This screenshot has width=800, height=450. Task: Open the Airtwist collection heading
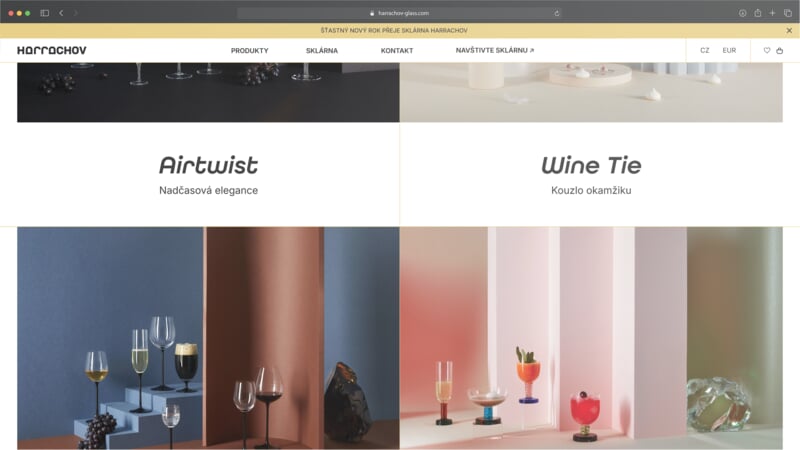click(208, 165)
